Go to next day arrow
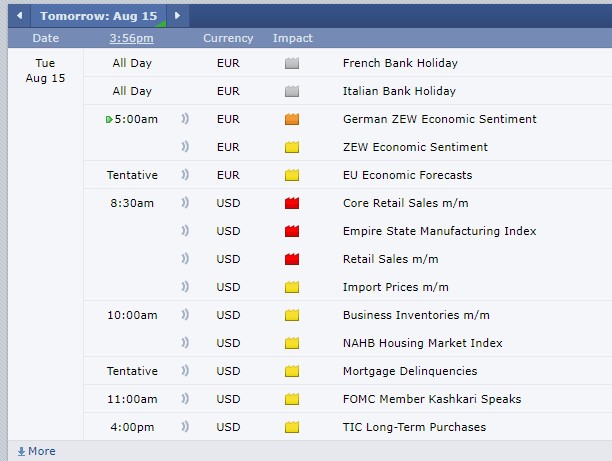This screenshot has height=461, width=612. pyautogui.click(x=177, y=15)
